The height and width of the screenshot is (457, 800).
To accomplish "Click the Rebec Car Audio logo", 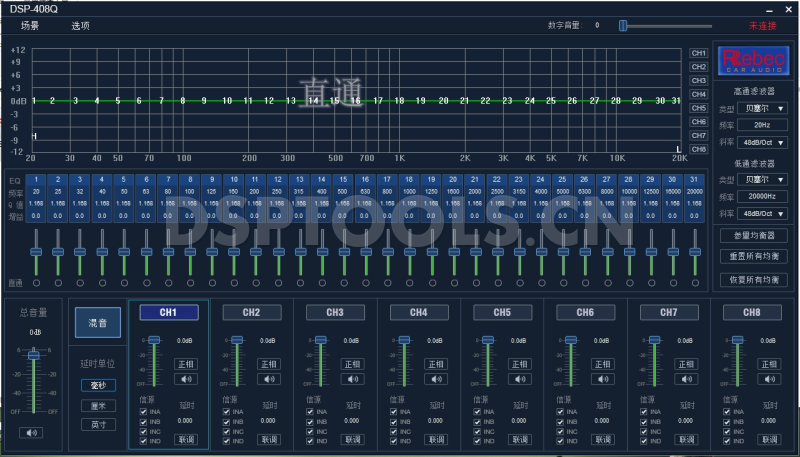I will click(x=753, y=61).
